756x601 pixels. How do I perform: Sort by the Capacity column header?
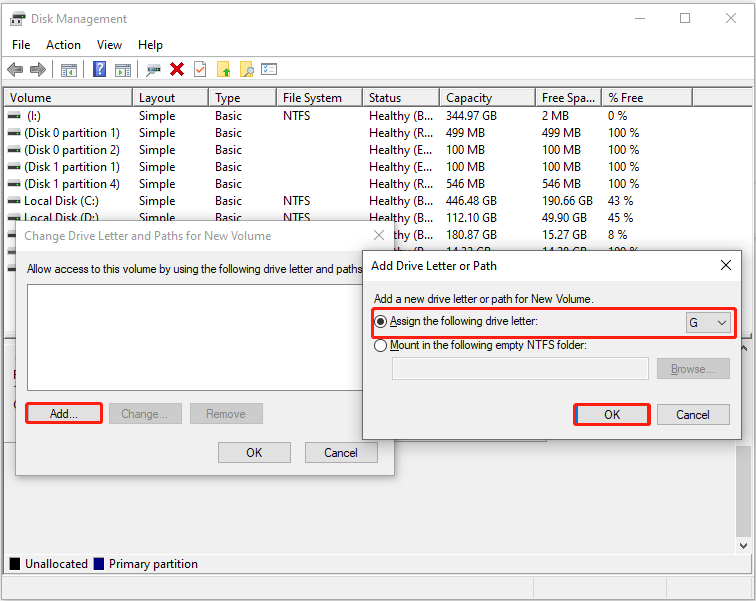click(x=487, y=98)
